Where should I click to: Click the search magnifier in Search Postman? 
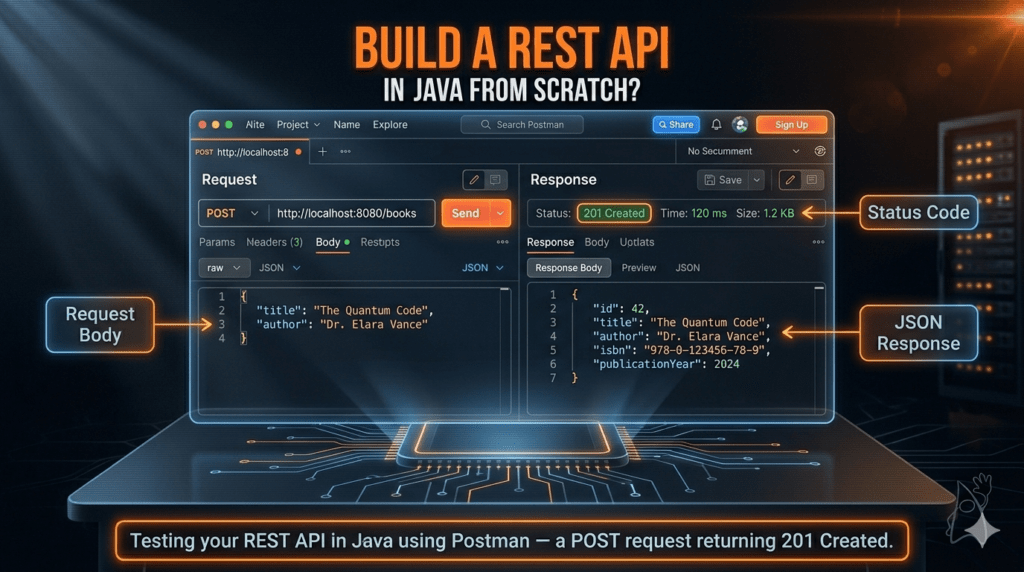(485, 124)
